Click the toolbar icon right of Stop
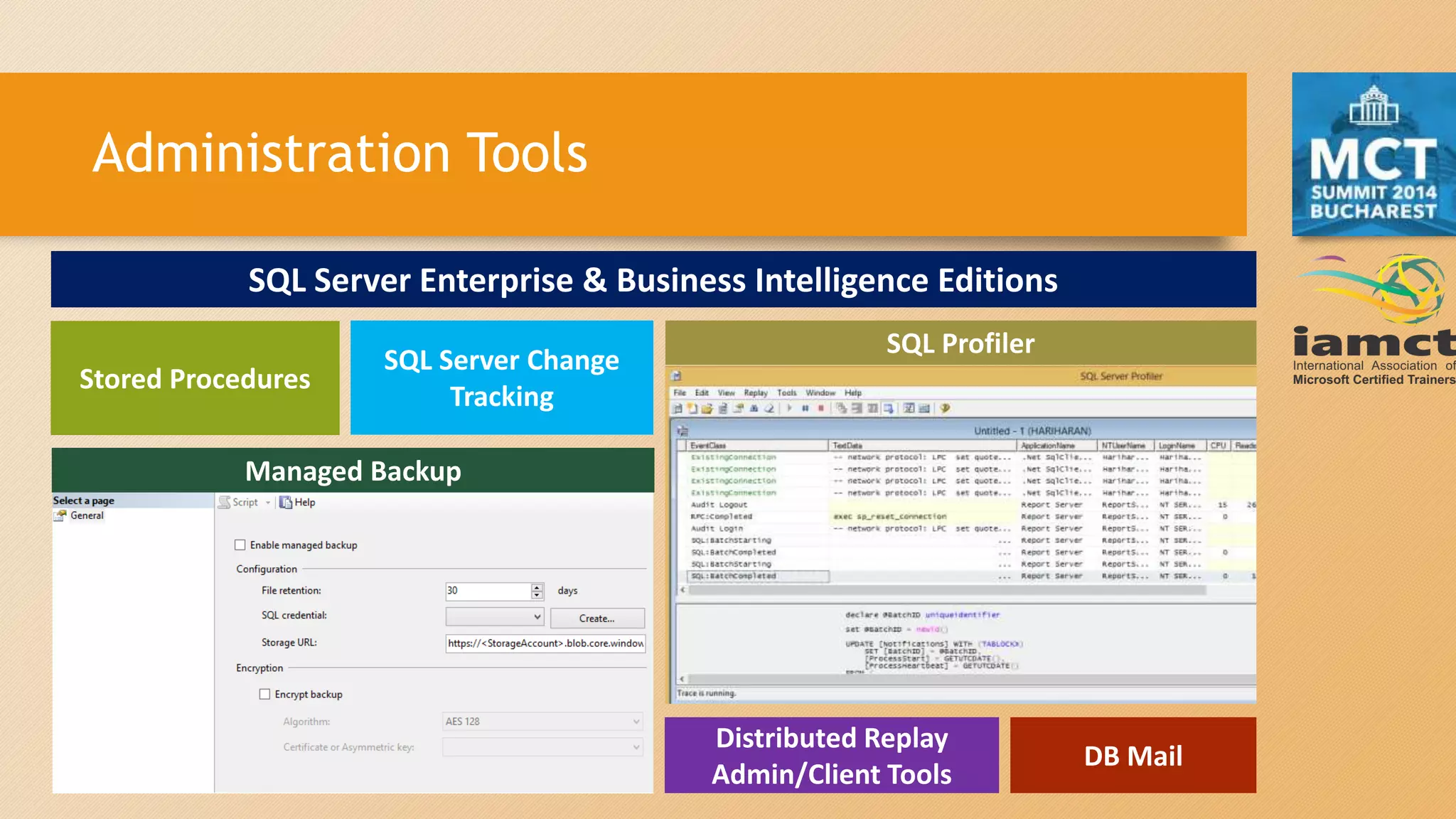The height and width of the screenshot is (819, 1456). 841,408
